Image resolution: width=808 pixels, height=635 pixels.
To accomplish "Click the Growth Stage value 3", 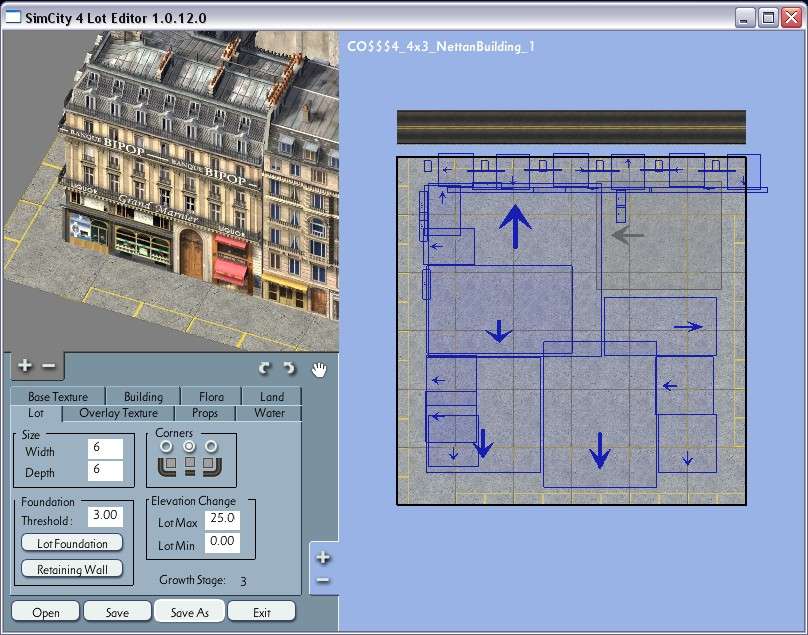I will pos(243,581).
